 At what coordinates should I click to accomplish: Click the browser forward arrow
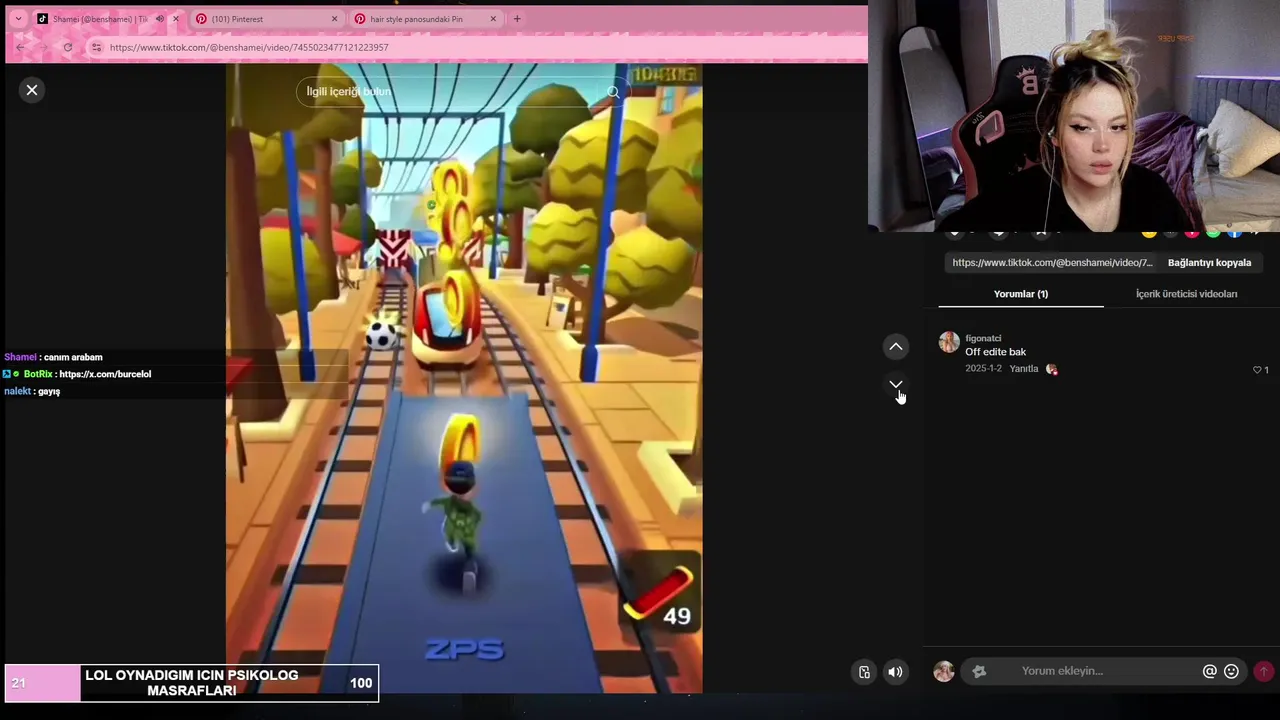(x=44, y=47)
